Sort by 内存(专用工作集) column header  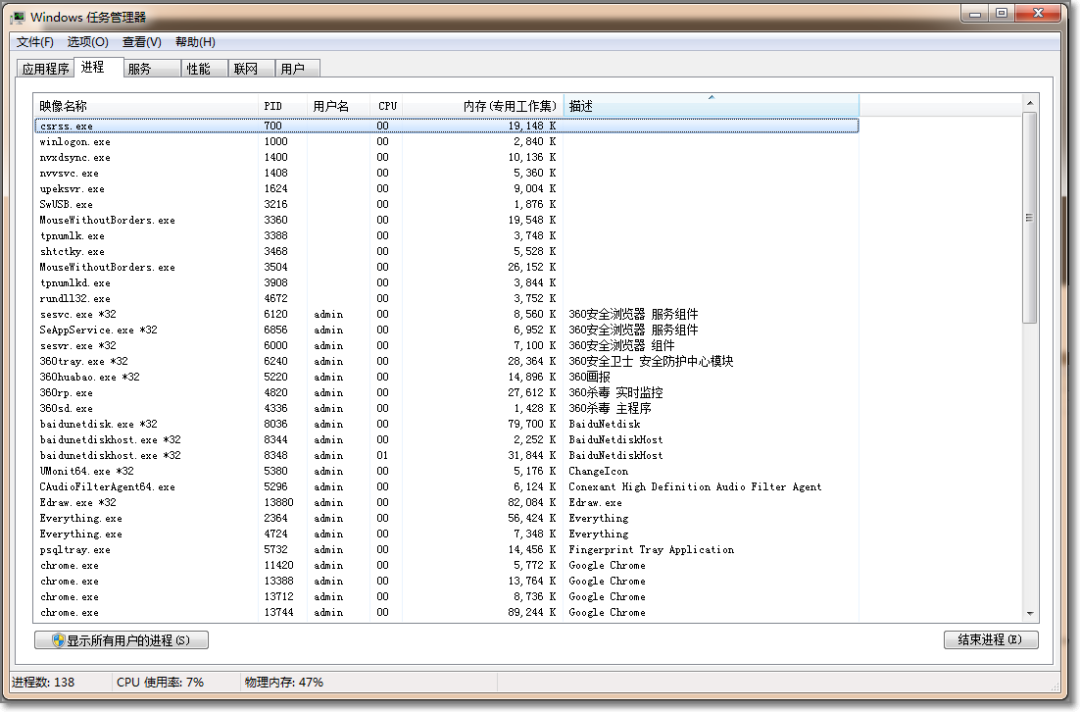(483, 106)
